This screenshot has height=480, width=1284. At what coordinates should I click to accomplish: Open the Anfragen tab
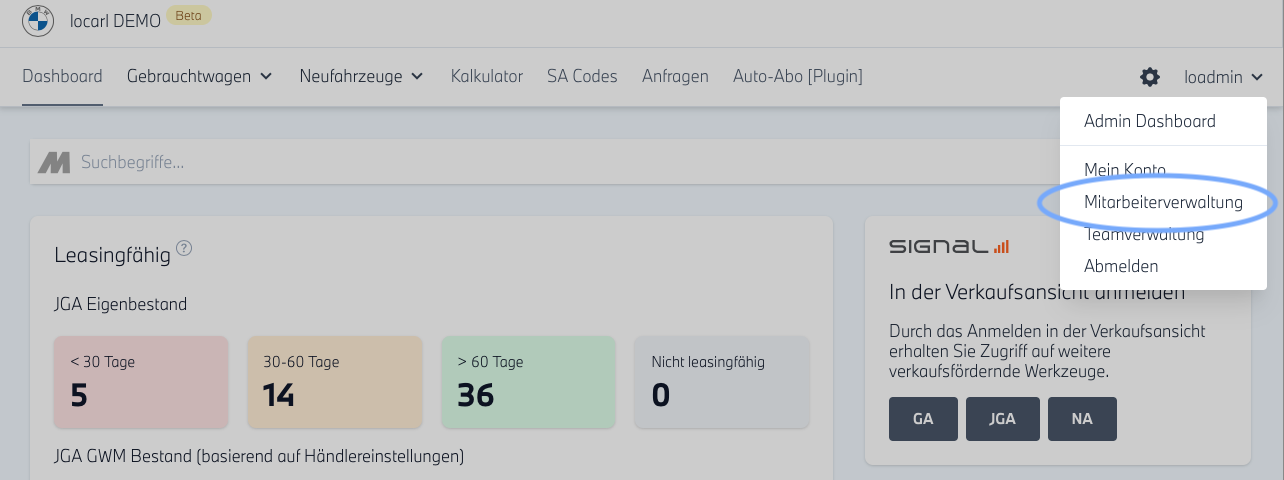click(675, 76)
